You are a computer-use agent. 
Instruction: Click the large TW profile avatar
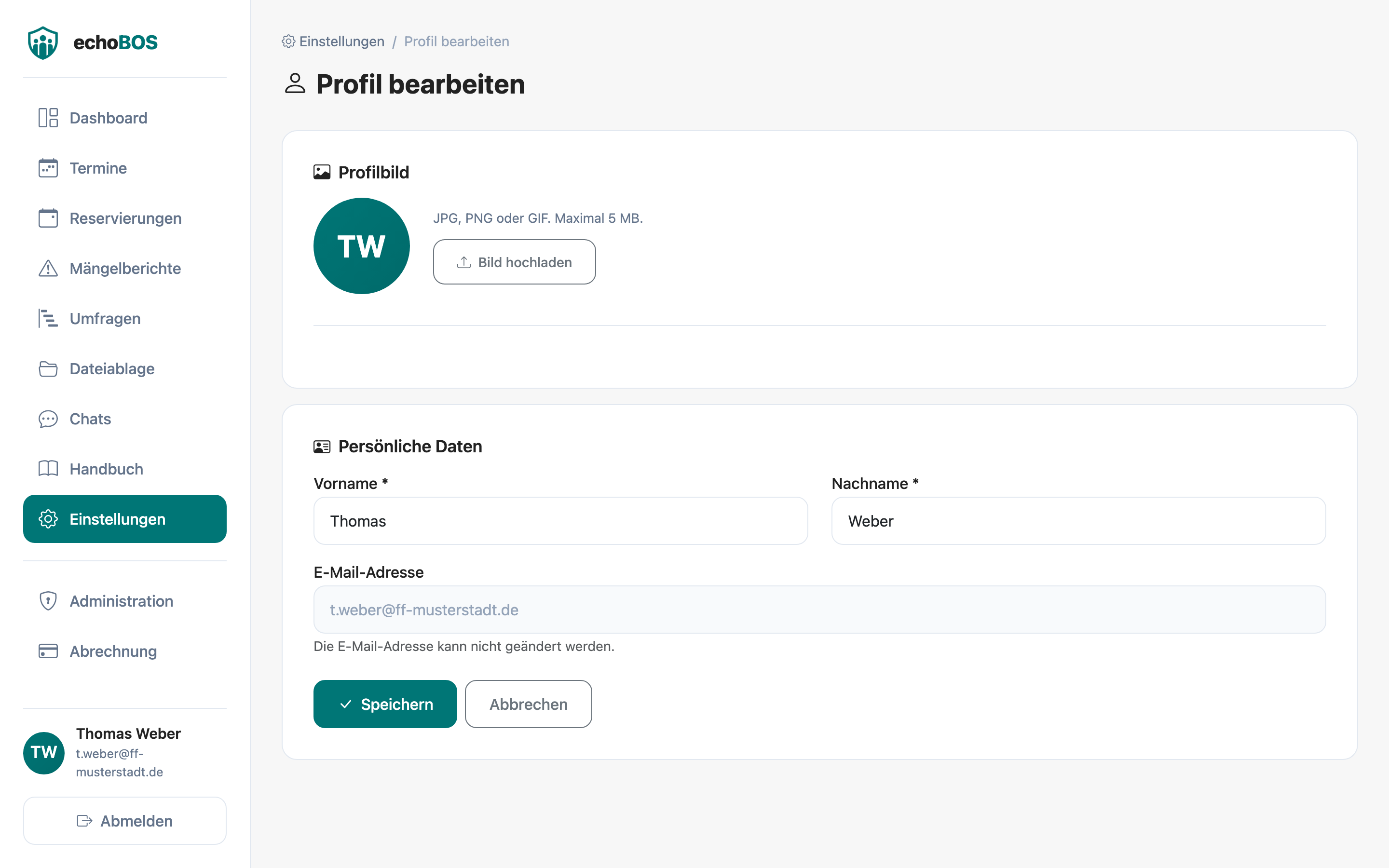(362, 246)
